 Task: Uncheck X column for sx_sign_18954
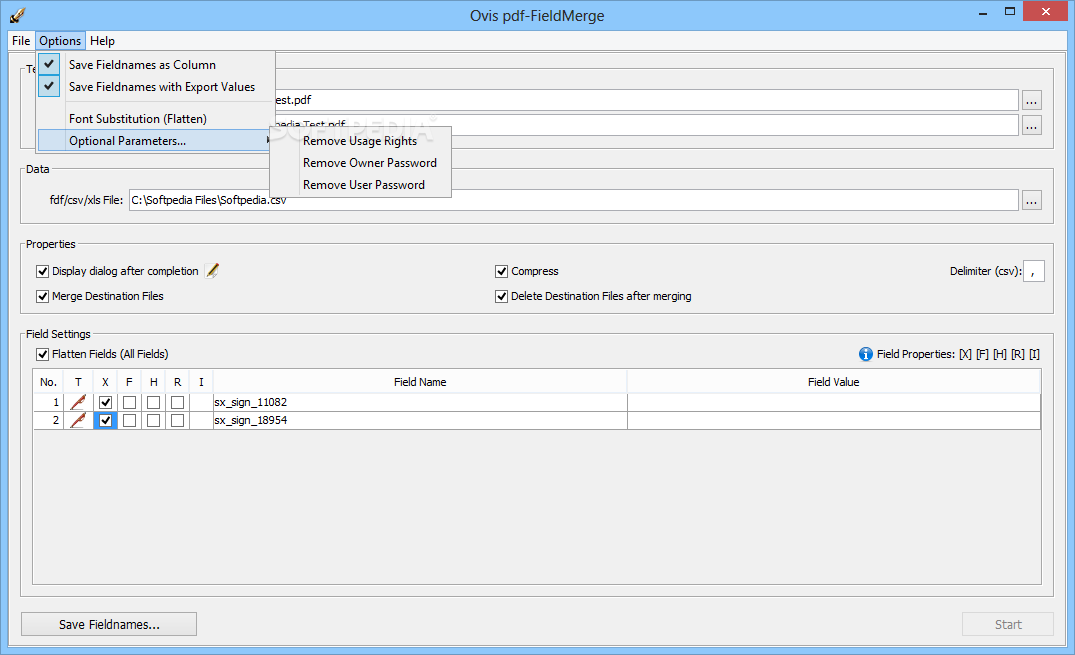[x=105, y=420]
